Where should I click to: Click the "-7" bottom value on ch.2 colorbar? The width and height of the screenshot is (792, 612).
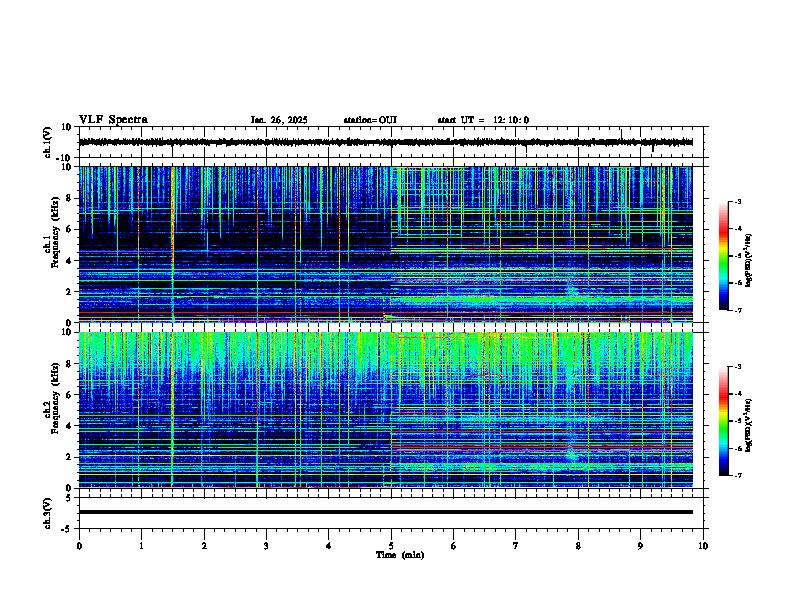click(x=737, y=475)
